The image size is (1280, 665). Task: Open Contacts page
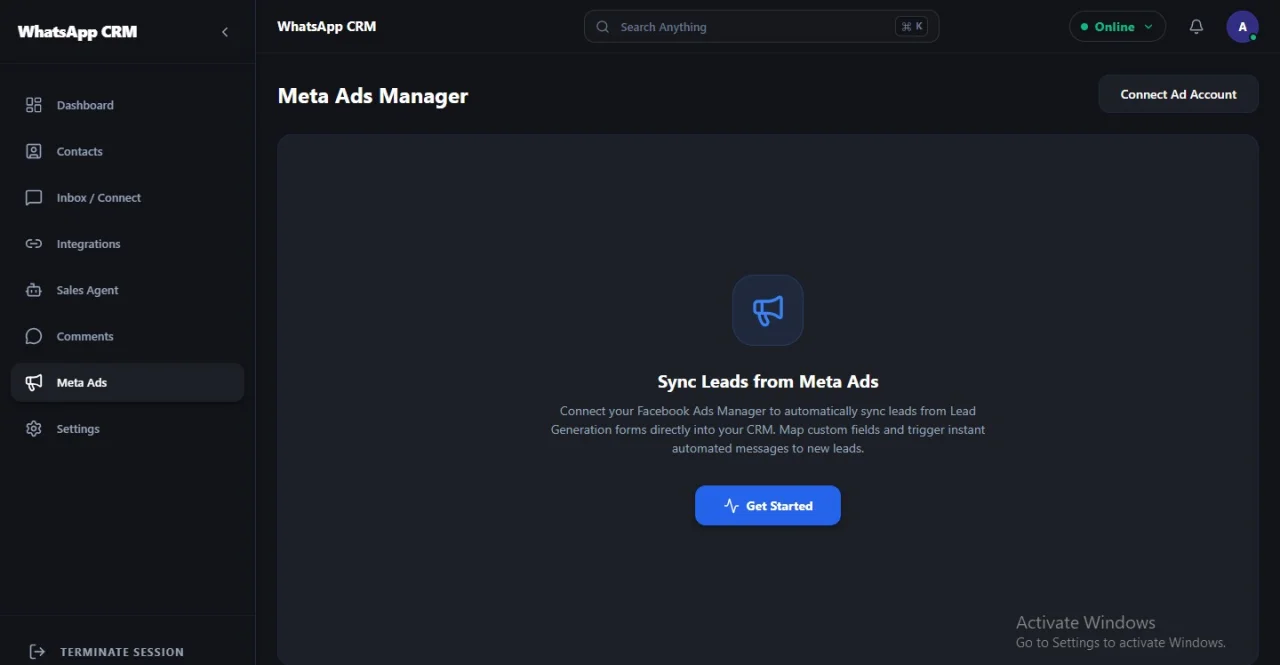click(127, 151)
